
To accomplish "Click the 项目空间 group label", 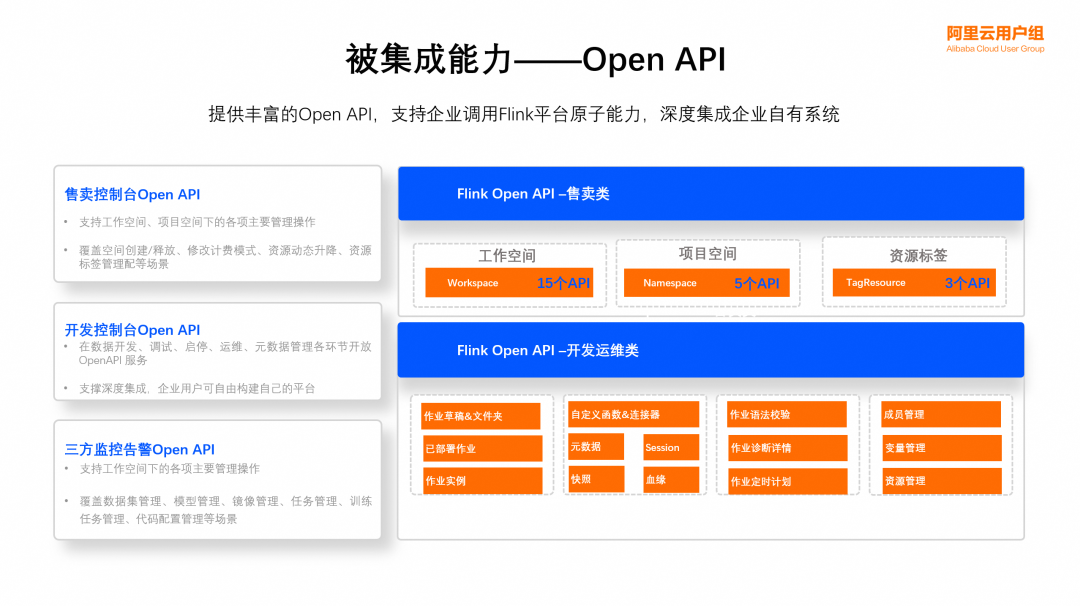I will coord(707,253).
